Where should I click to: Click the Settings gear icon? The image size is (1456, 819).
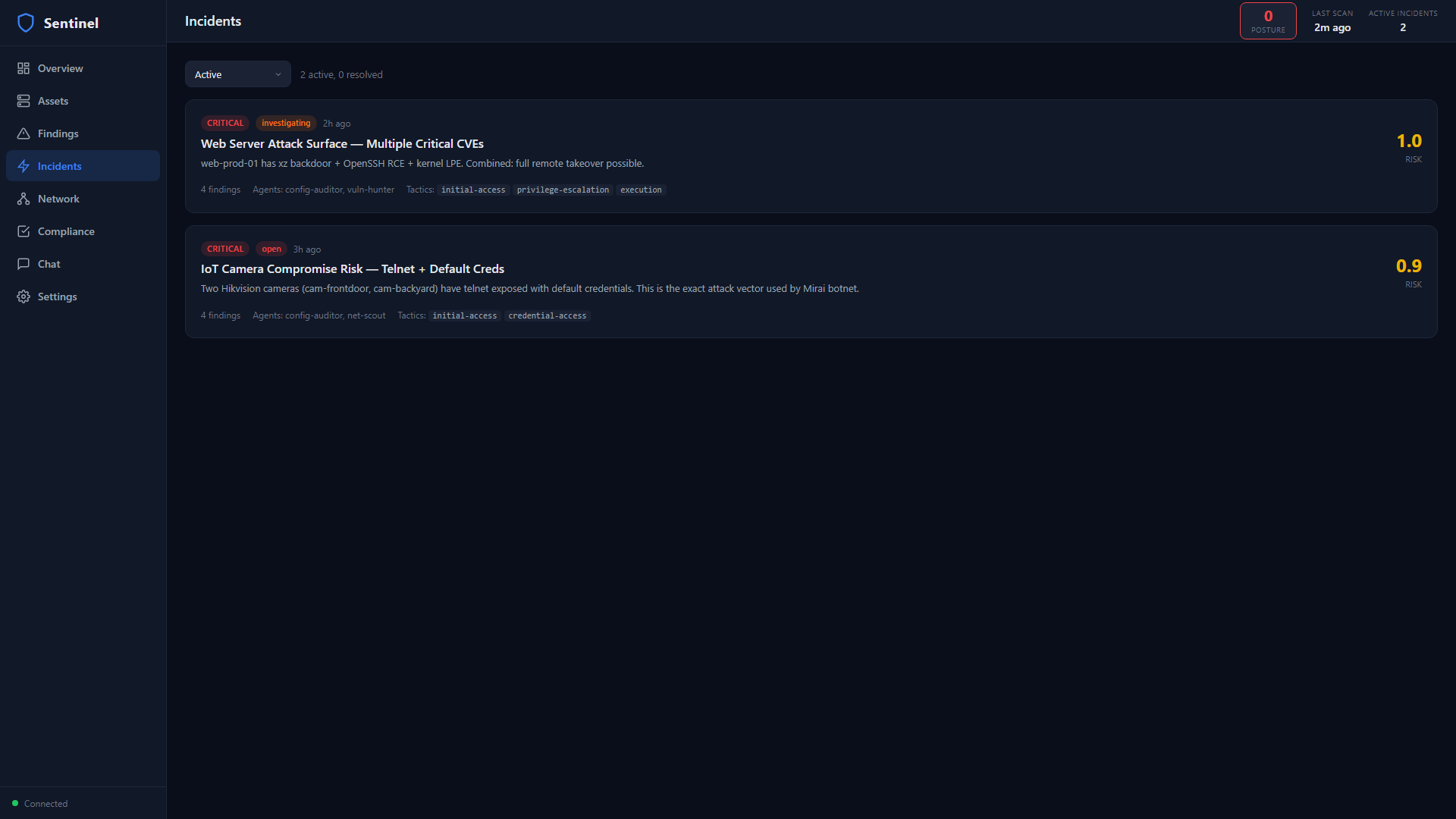point(24,297)
